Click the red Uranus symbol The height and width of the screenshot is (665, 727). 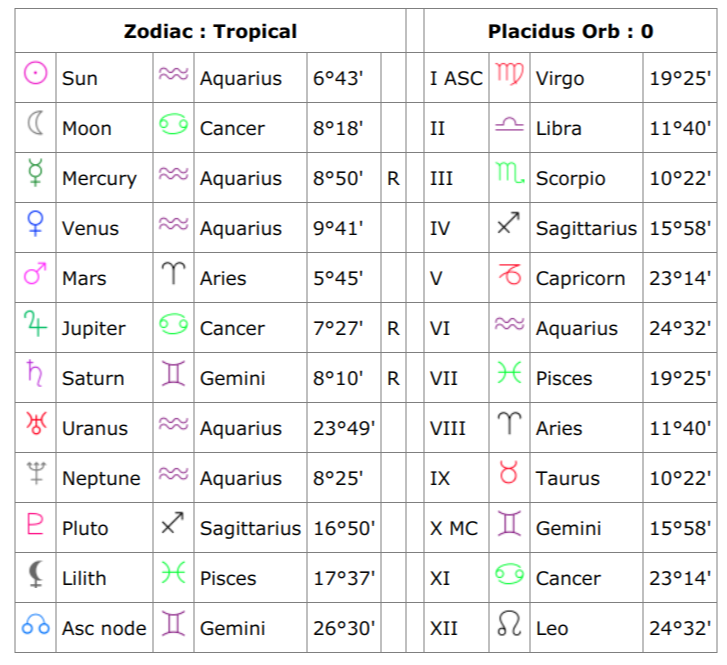click(36, 423)
